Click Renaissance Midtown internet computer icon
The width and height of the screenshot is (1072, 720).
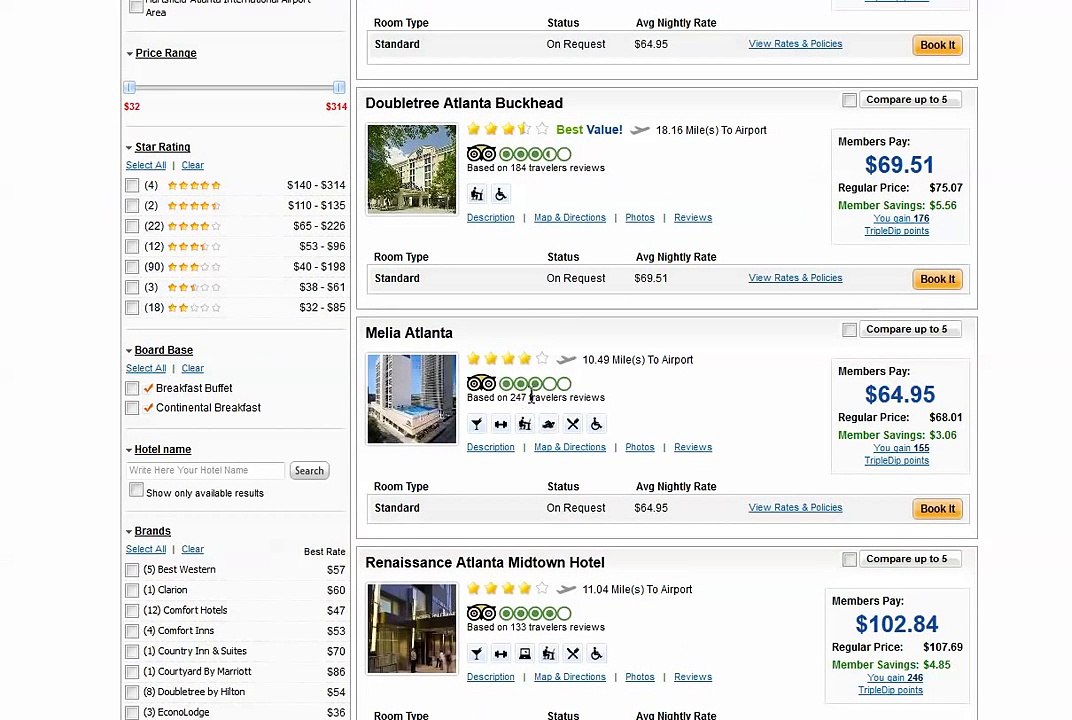[524, 654]
